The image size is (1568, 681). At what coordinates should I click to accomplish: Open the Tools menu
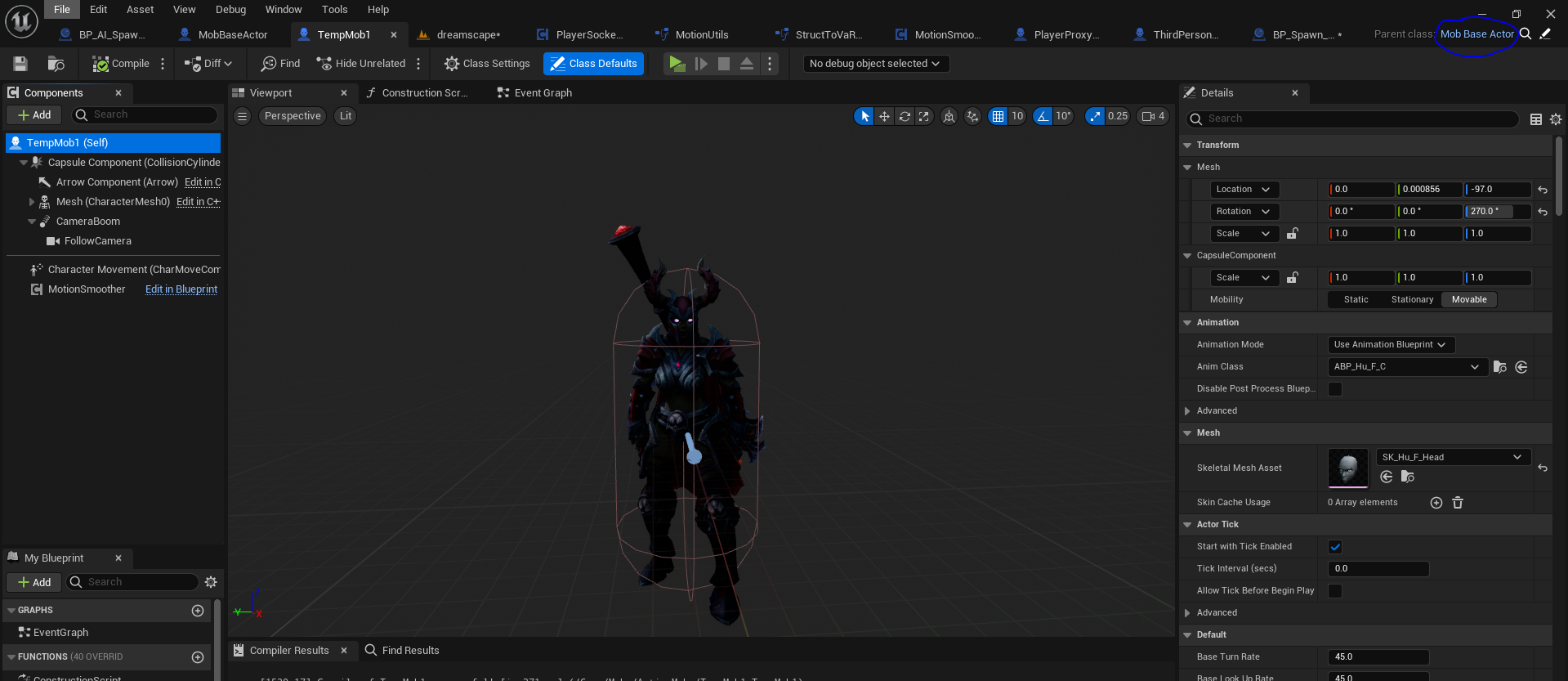point(334,10)
